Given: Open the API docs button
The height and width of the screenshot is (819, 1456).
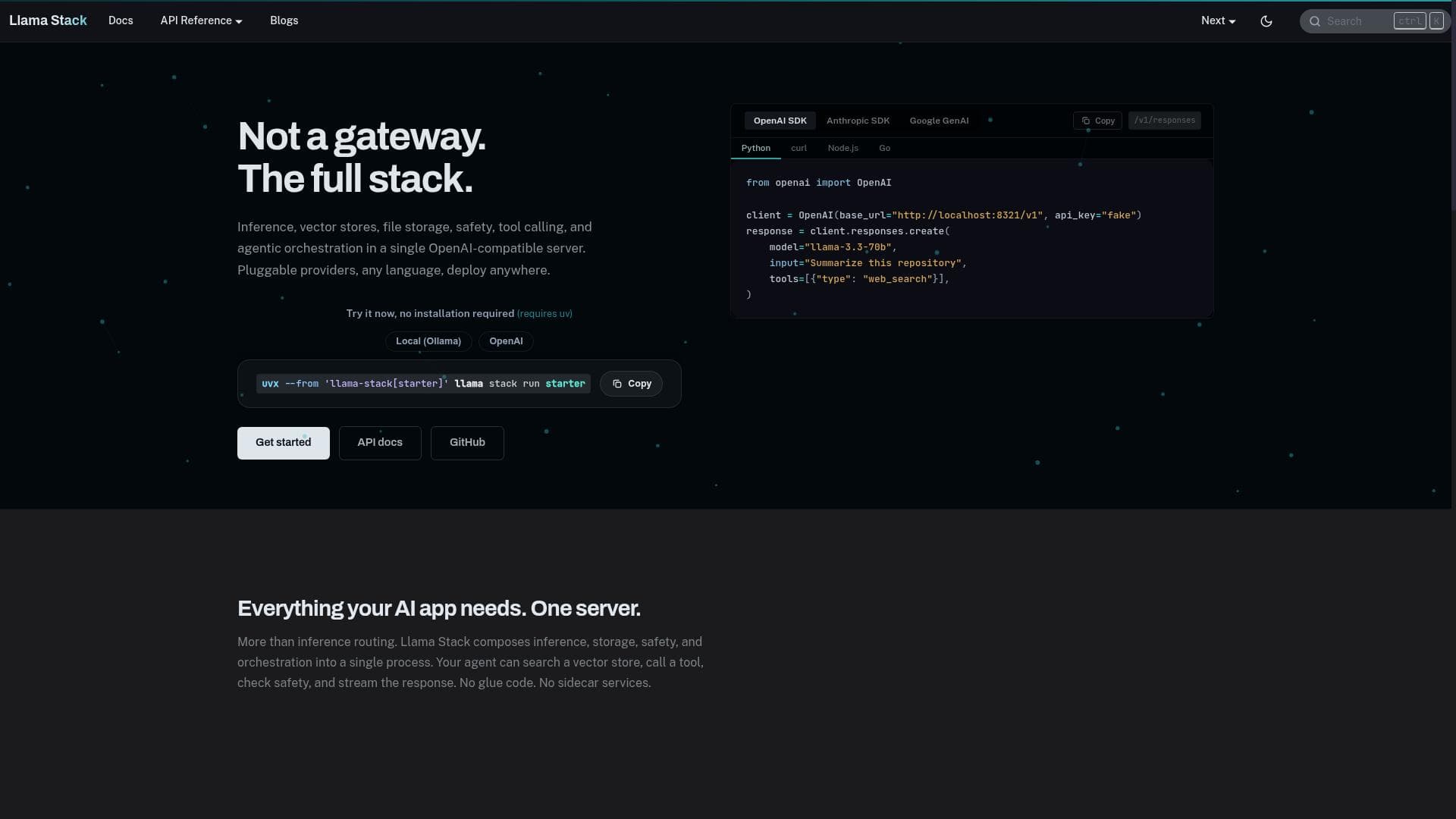Looking at the screenshot, I should pos(380,443).
